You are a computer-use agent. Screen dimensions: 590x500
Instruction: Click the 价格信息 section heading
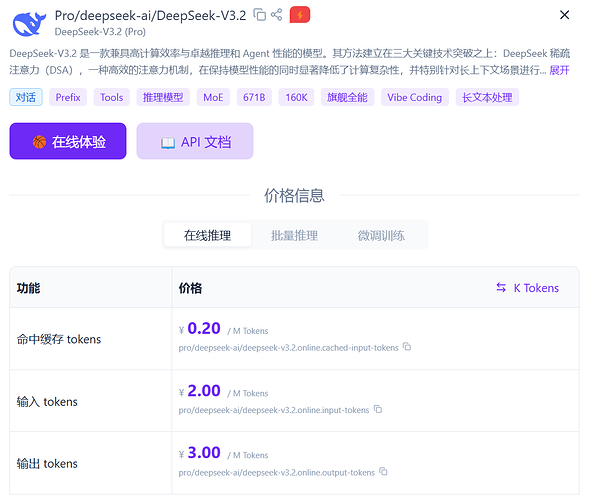[x=294, y=196]
